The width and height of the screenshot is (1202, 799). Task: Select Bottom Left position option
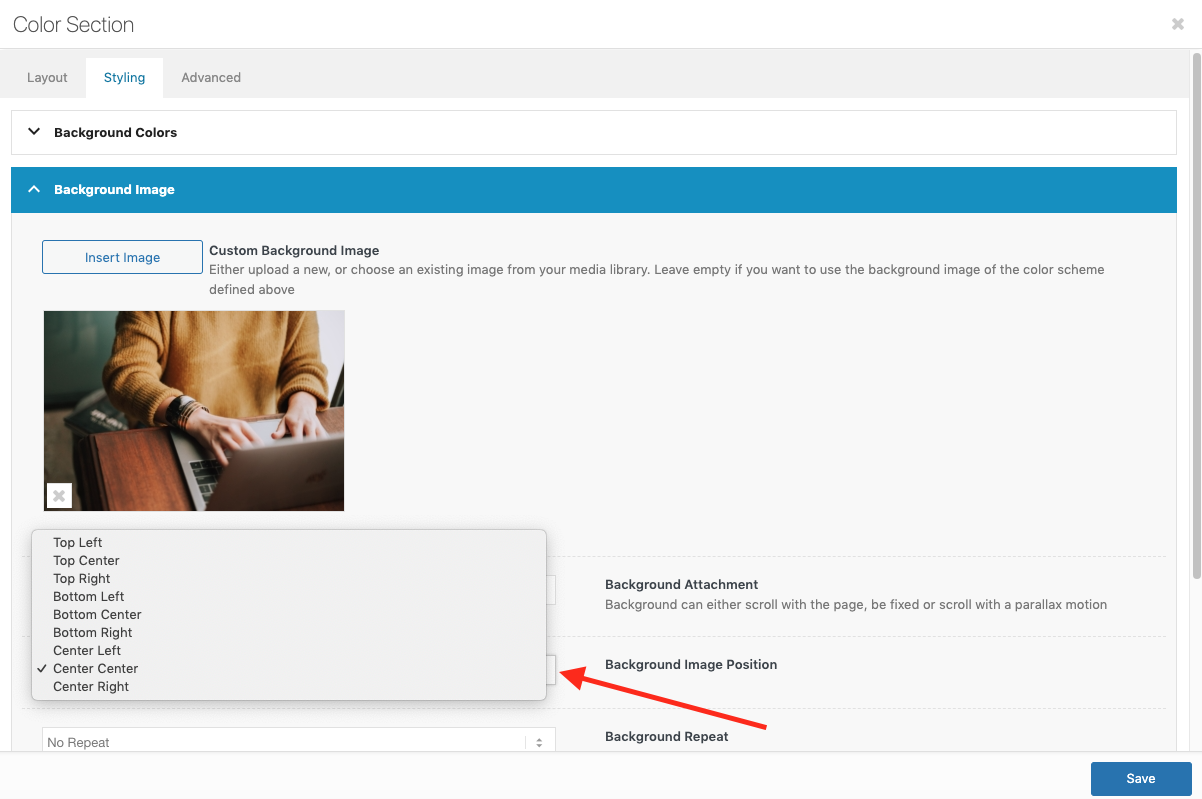pos(289,597)
